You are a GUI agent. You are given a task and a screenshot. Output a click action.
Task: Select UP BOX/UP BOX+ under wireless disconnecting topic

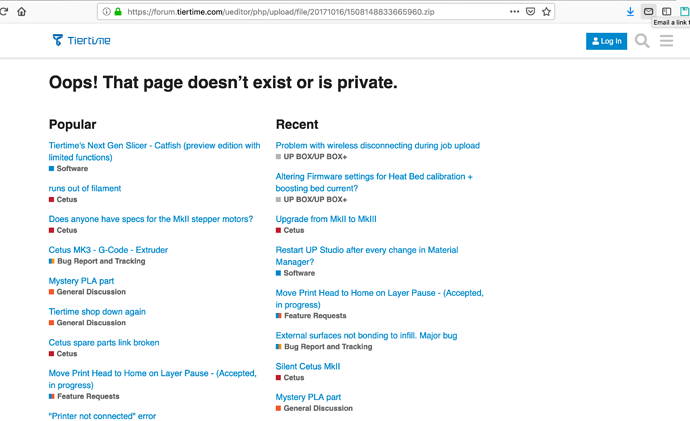pyautogui.click(x=311, y=157)
